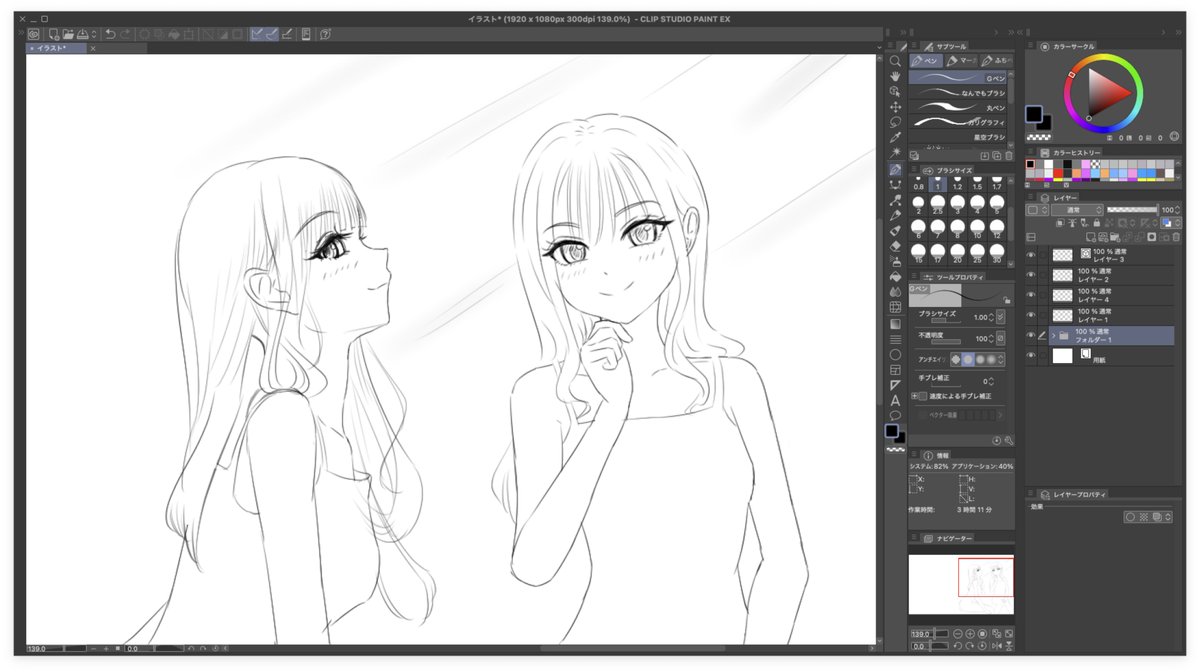
Task: Toggle 速度による手ブレ補正 checkbox
Action: point(923,396)
